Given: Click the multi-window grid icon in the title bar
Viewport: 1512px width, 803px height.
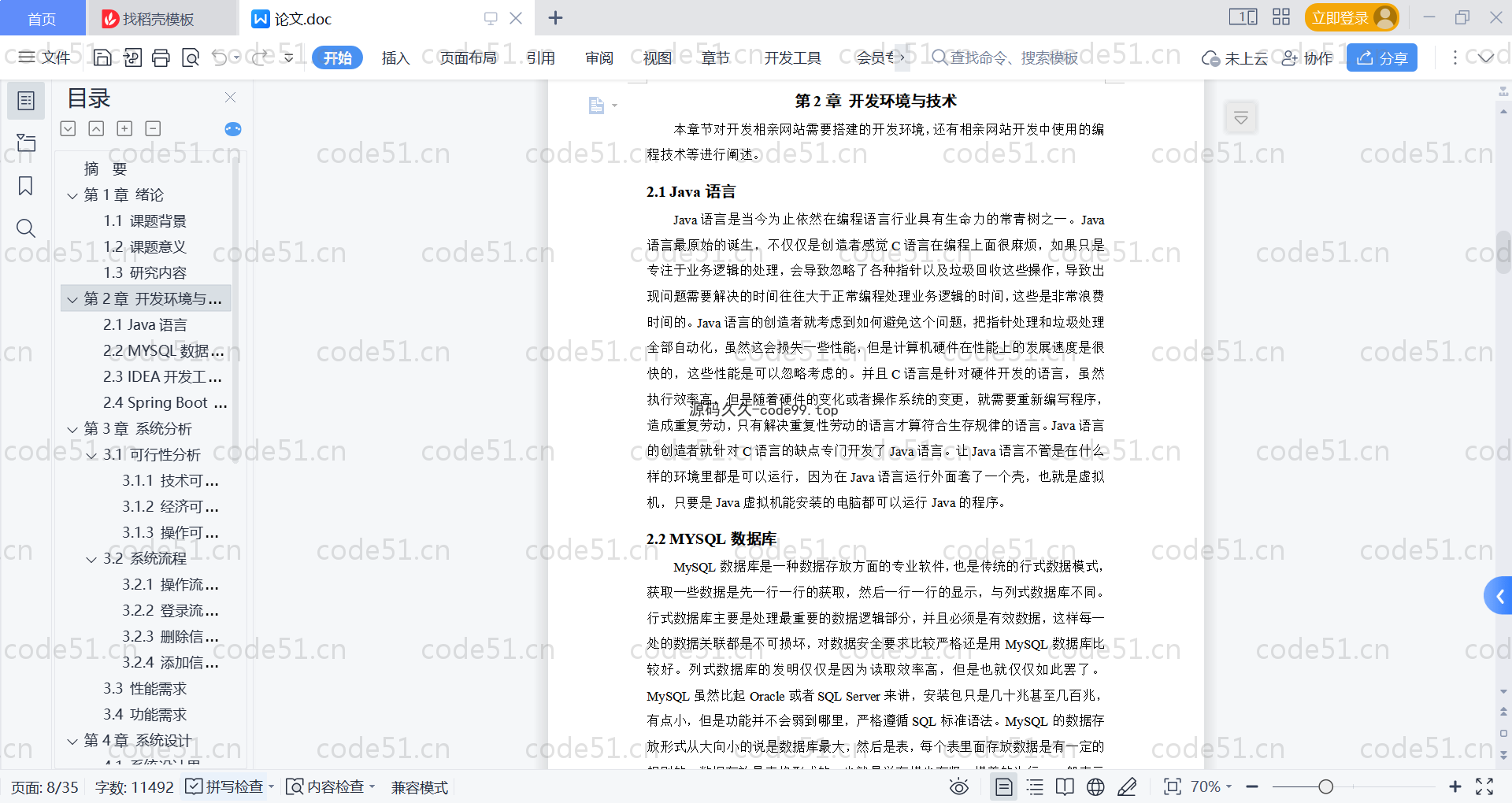Looking at the screenshot, I should point(1281,17).
